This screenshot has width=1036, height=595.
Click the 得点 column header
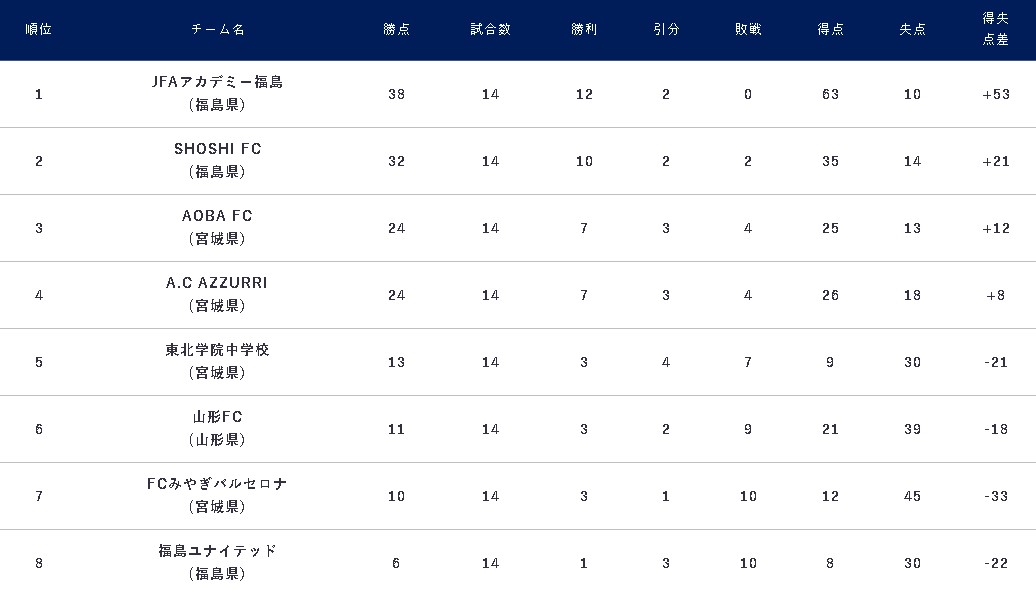pyautogui.click(x=830, y=29)
